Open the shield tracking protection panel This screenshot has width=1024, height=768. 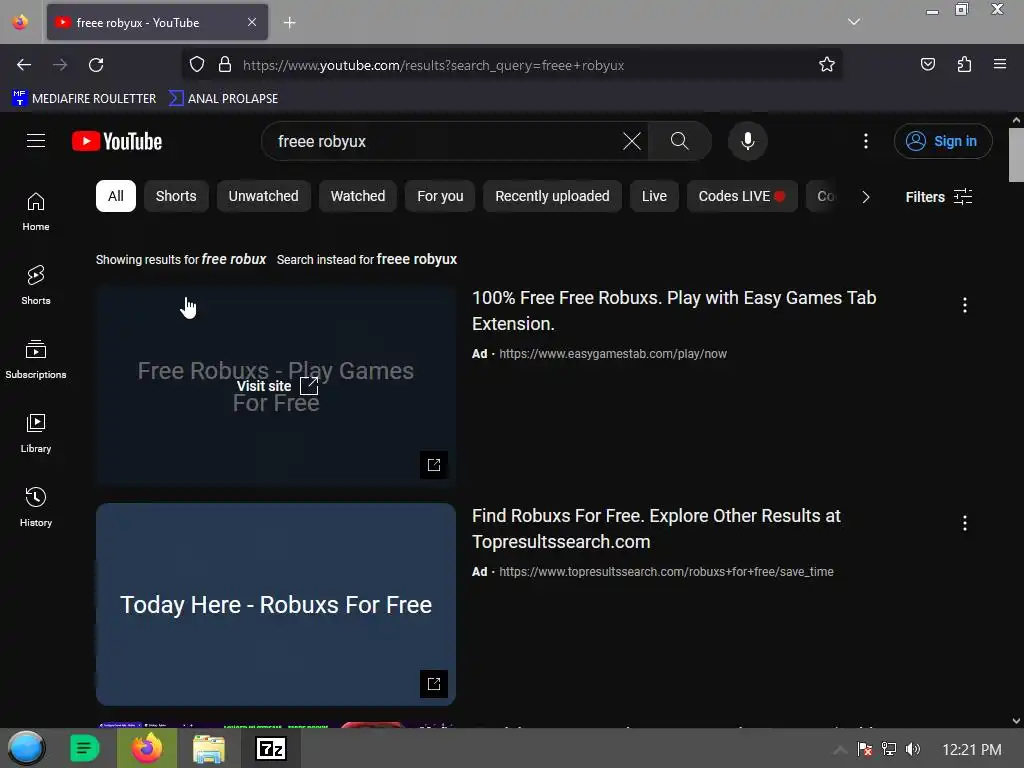click(197, 65)
